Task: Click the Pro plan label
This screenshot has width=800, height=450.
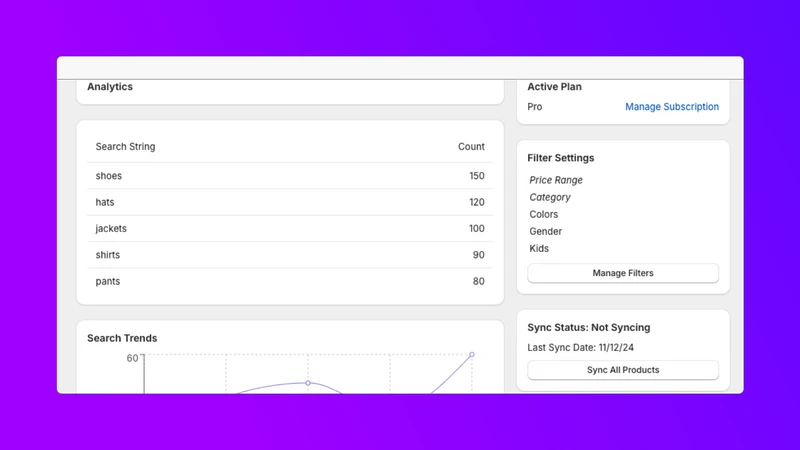Action: point(535,107)
